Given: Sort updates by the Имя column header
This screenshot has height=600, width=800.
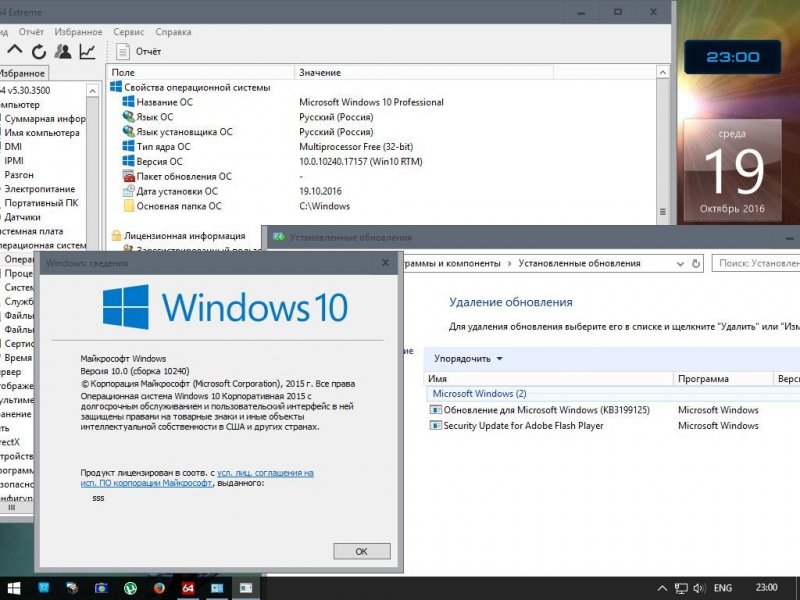Looking at the screenshot, I should (548, 379).
